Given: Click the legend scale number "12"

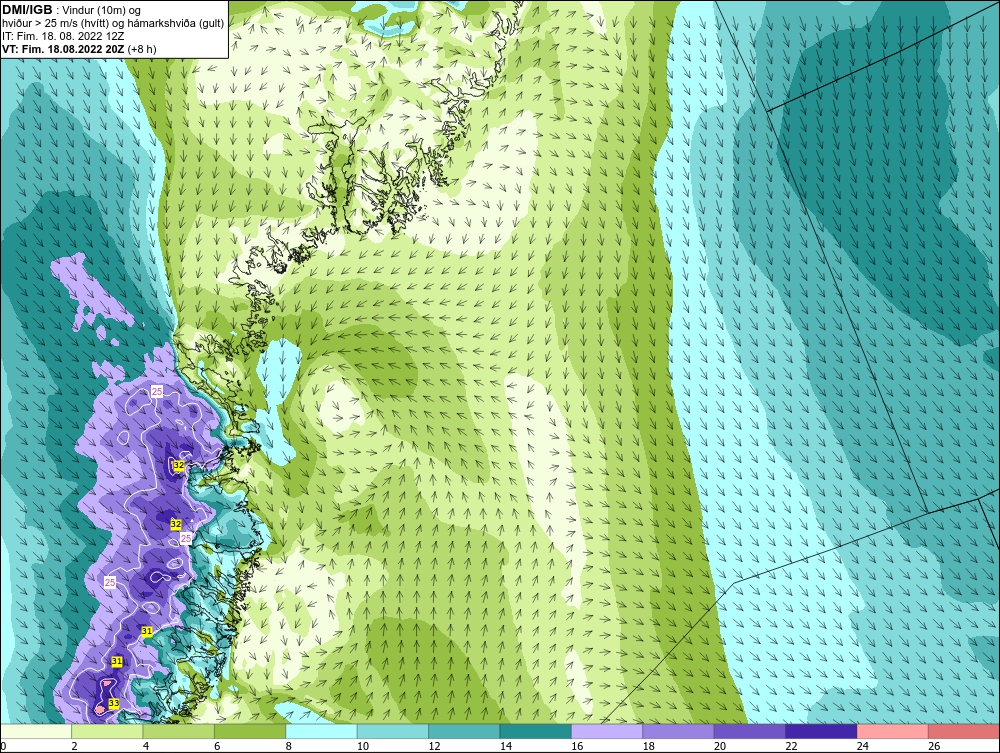Looking at the screenshot, I should (434, 747).
